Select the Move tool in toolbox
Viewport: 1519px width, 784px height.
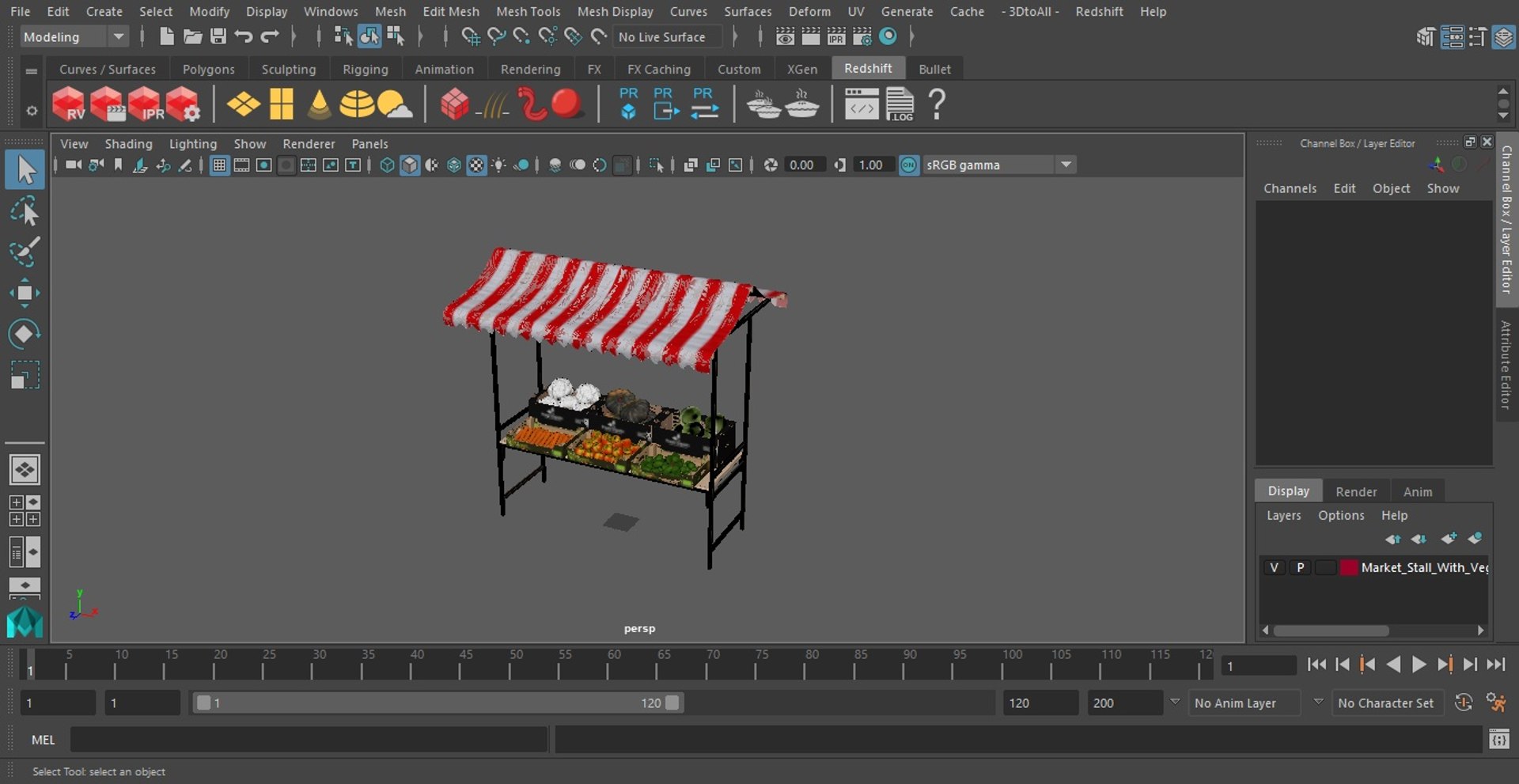click(25, 292)
